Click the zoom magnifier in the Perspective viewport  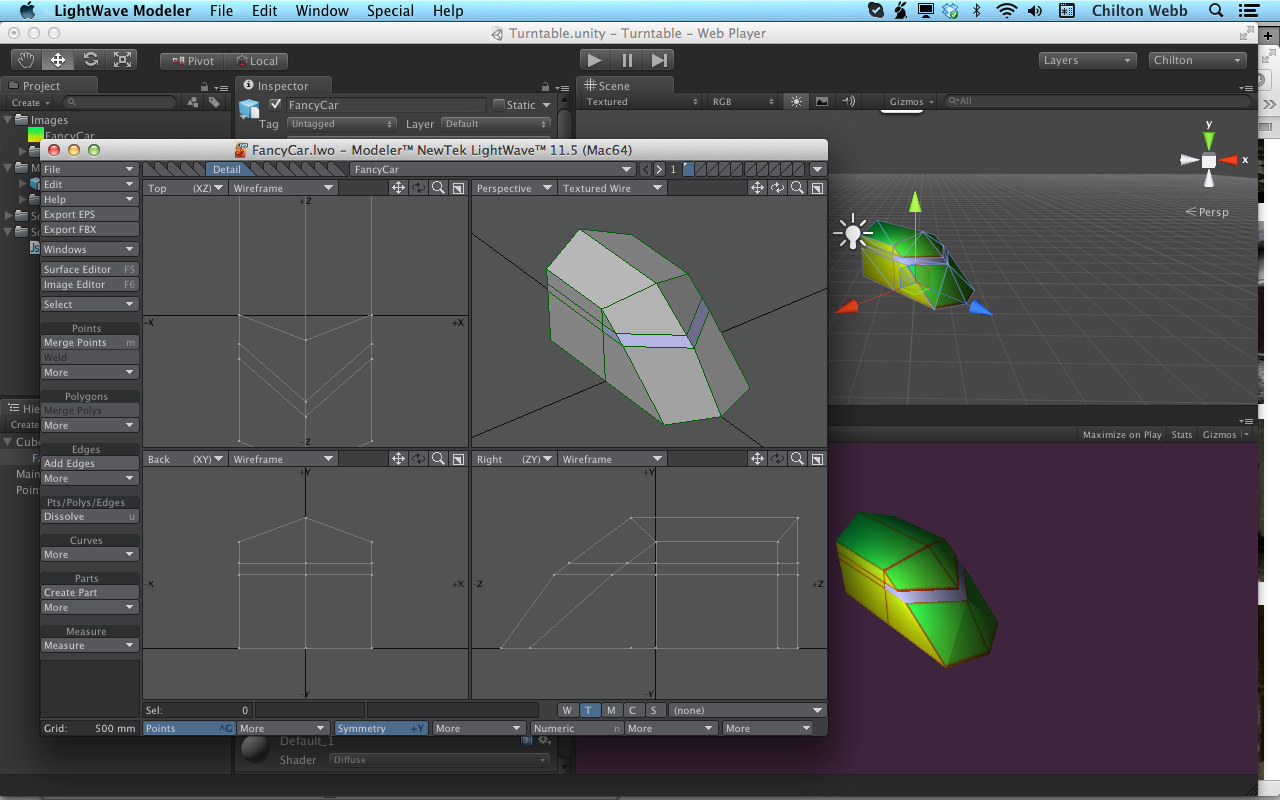(798, 188)
